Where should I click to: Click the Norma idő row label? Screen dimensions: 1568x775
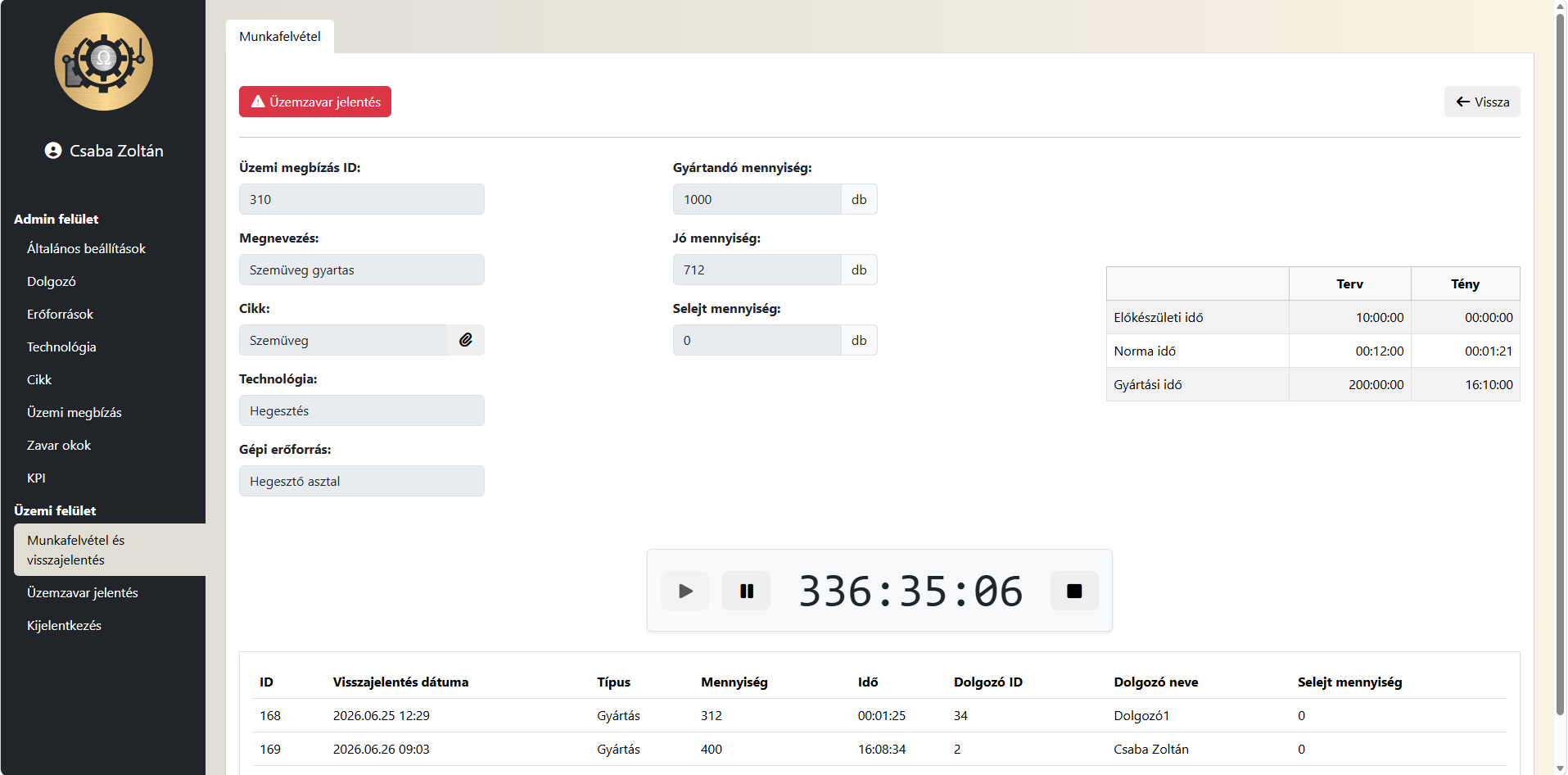pos(1145,351)
